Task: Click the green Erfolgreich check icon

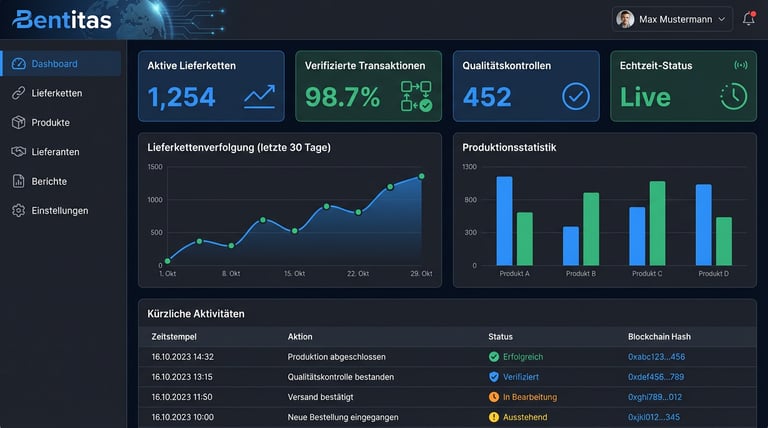Action: (494, 357)
